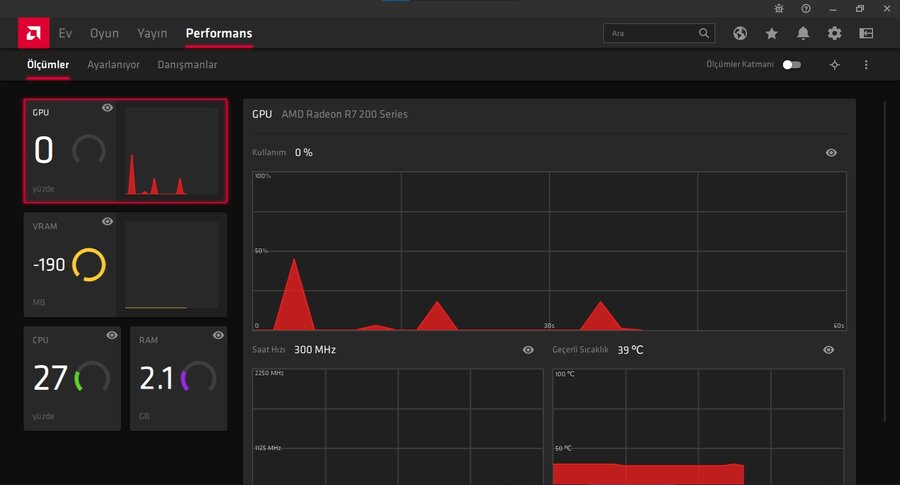The image size is (900, 485).
Task: Select the RAM metrics card
Action: tap(179, 378)
